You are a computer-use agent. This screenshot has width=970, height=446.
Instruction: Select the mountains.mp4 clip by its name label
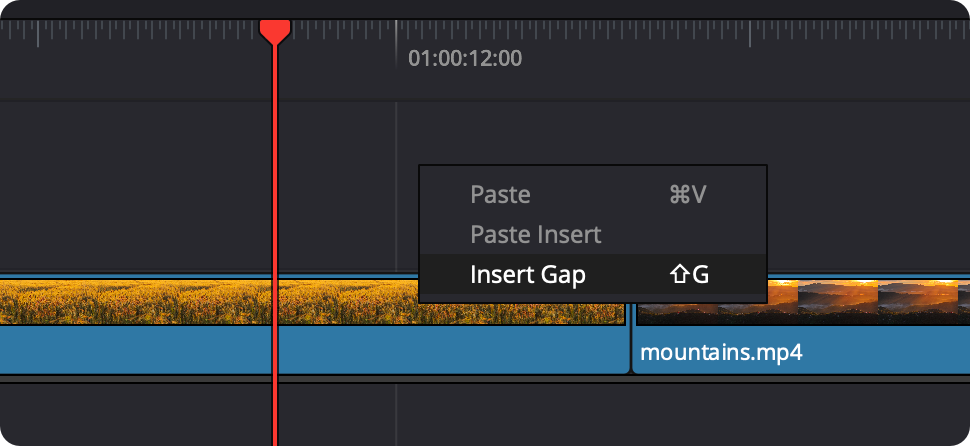tap(721, 353)
